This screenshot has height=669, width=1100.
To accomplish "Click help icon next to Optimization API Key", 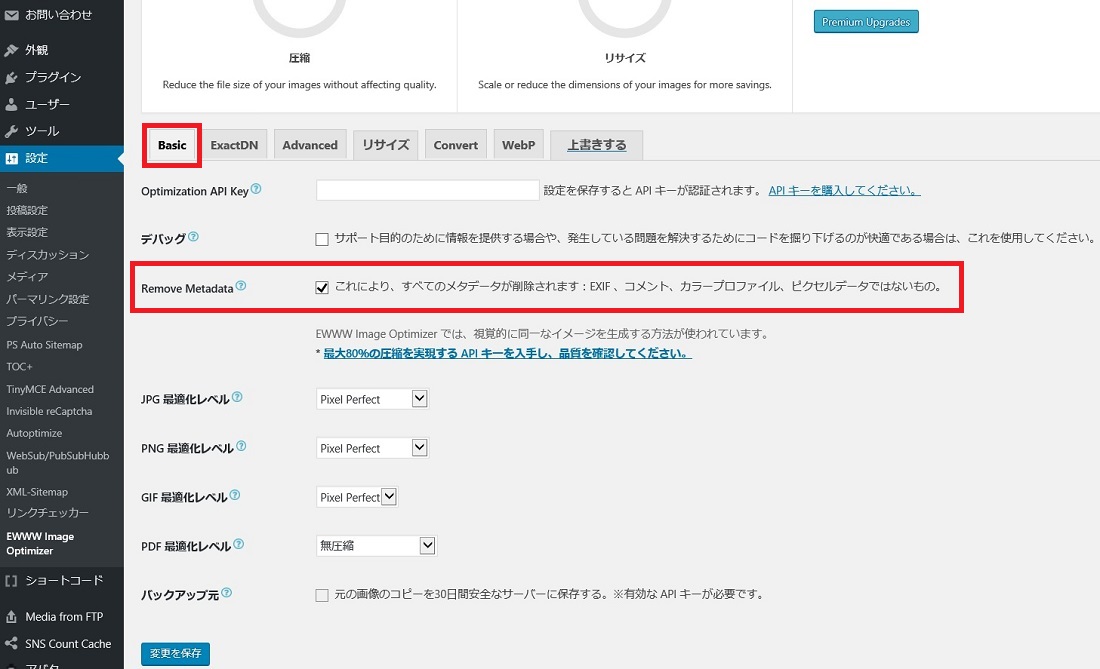I will pyautogui.click(x=256, y=189).
